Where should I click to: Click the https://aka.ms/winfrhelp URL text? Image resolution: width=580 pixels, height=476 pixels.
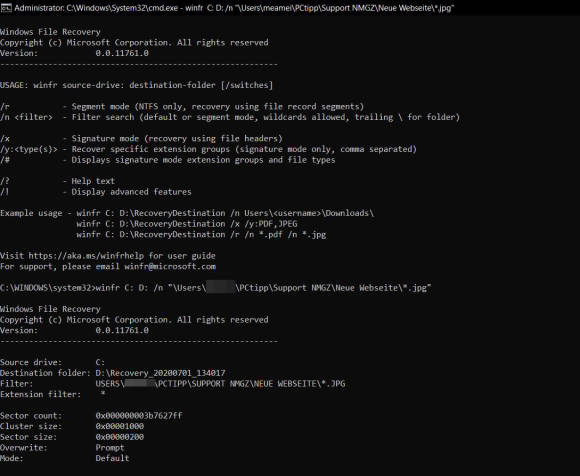(x=86, y=256)
